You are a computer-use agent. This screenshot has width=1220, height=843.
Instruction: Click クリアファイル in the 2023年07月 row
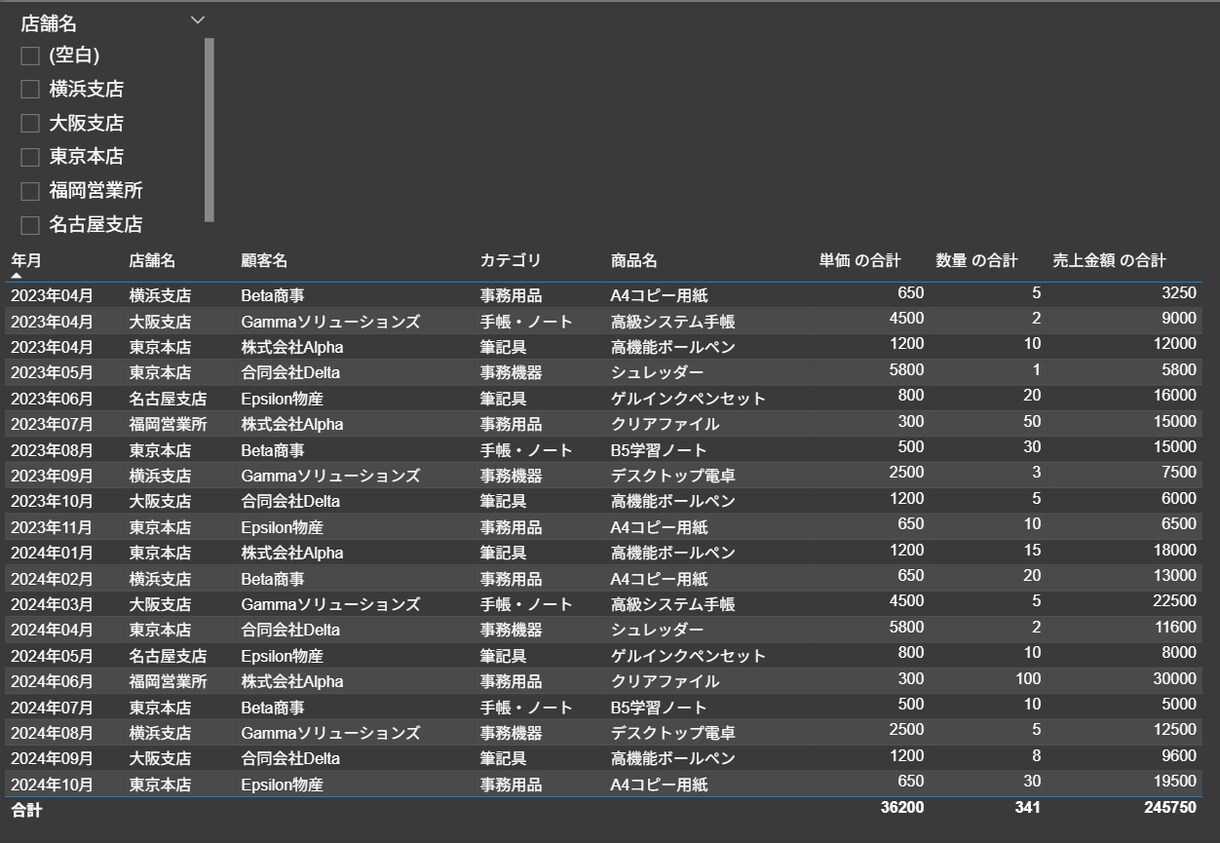click(665, 425)
